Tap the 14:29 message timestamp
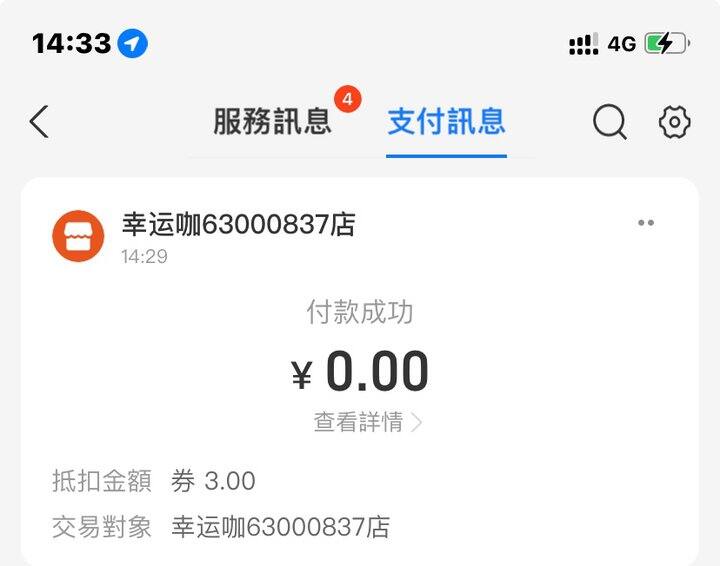This screenshot has width=720, height=566. [145, 257]
